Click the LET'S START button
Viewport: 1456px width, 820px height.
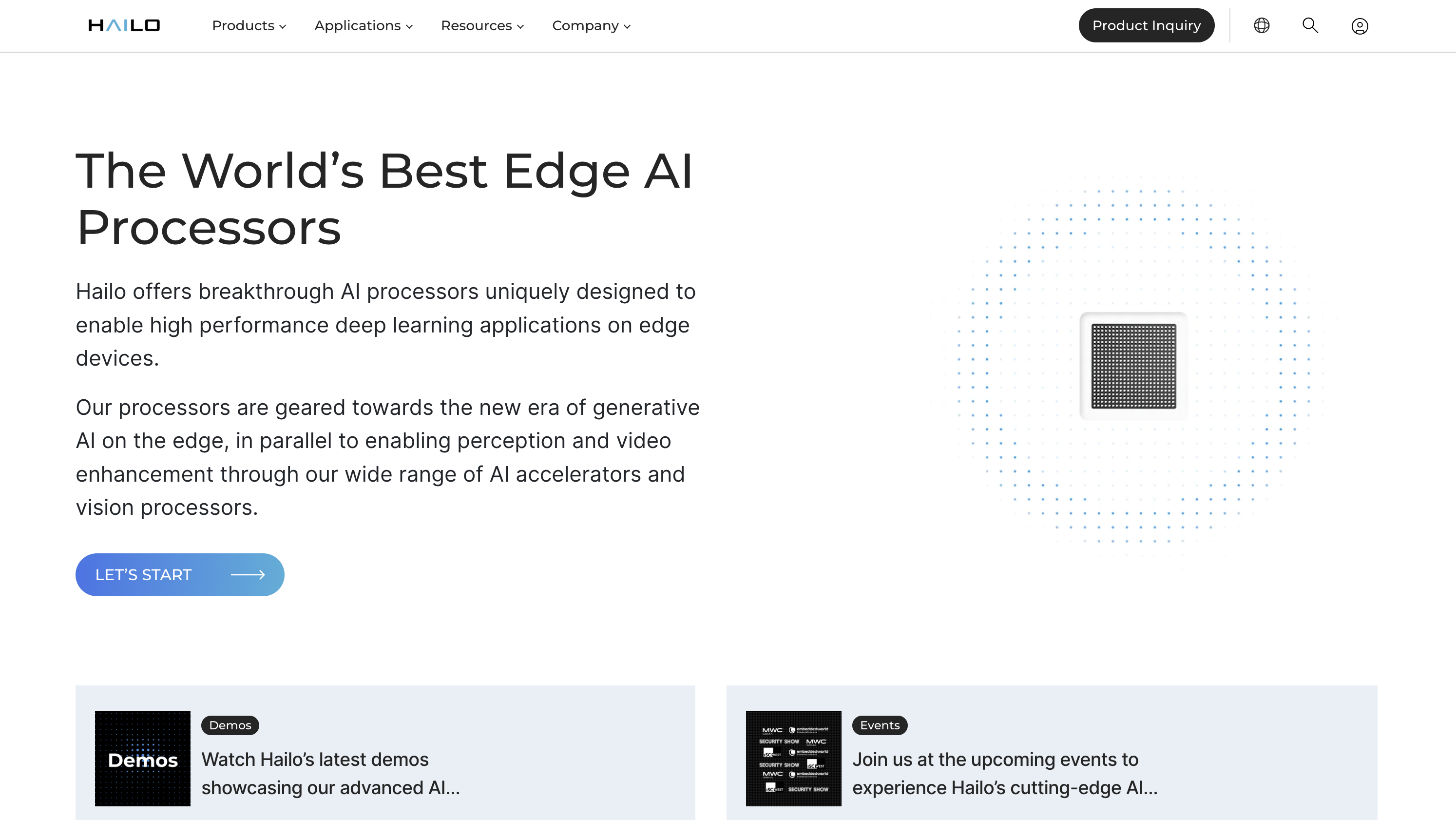(x=180, y=575)
